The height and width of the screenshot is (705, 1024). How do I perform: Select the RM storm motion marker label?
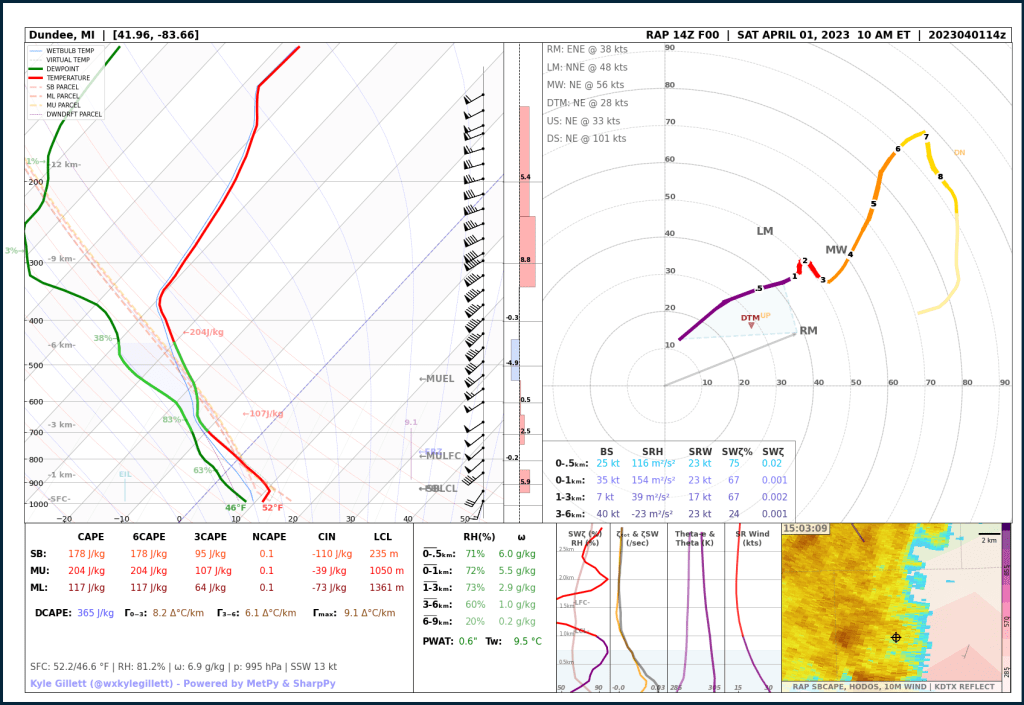(808, 331)
